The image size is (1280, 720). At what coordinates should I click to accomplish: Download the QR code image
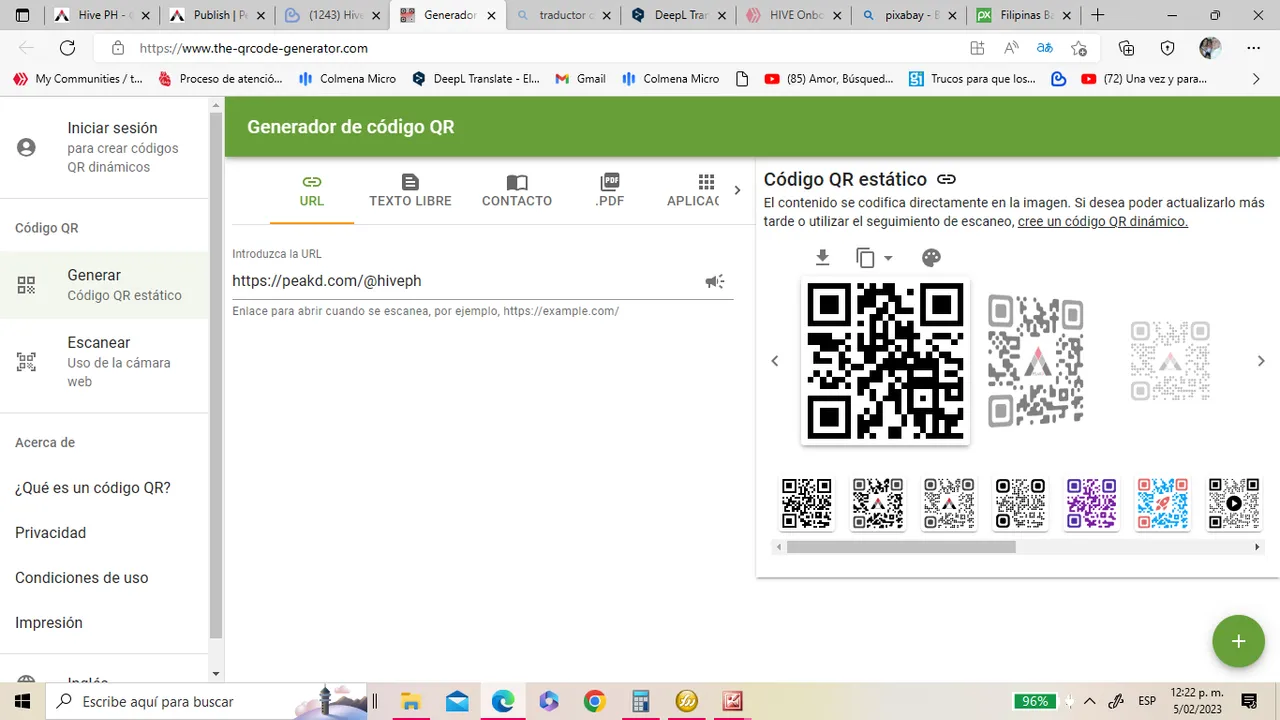pos(822,258)
